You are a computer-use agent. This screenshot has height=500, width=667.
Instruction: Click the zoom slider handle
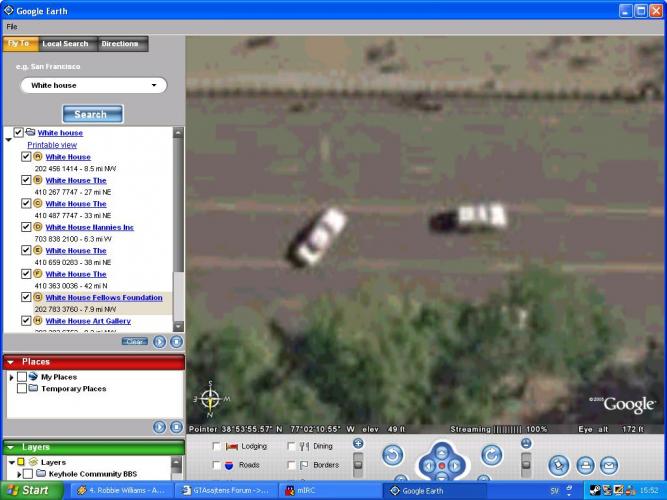click(x=358, y=464)
